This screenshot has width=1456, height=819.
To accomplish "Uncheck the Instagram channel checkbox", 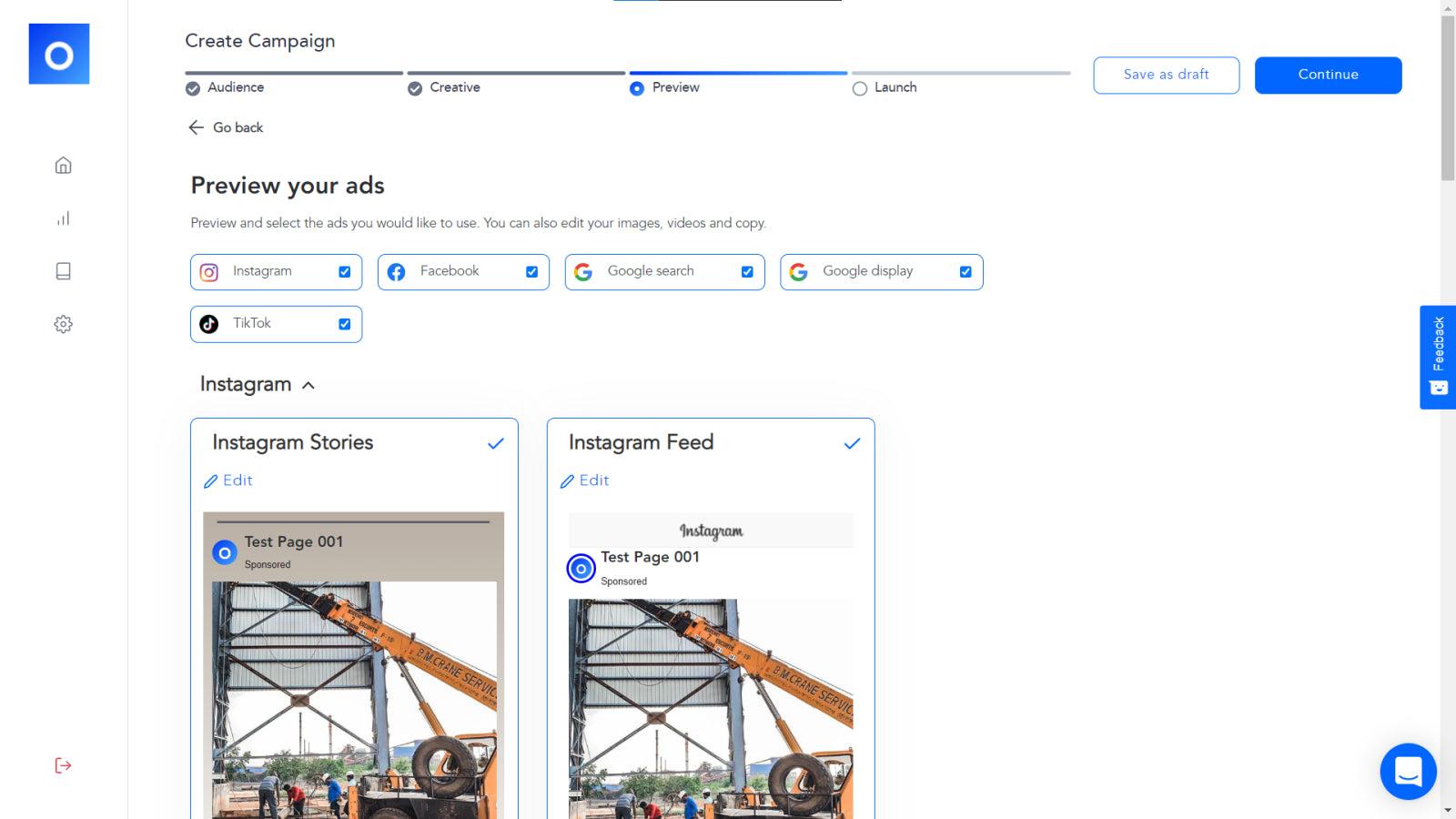I will [x=344, y=271].
